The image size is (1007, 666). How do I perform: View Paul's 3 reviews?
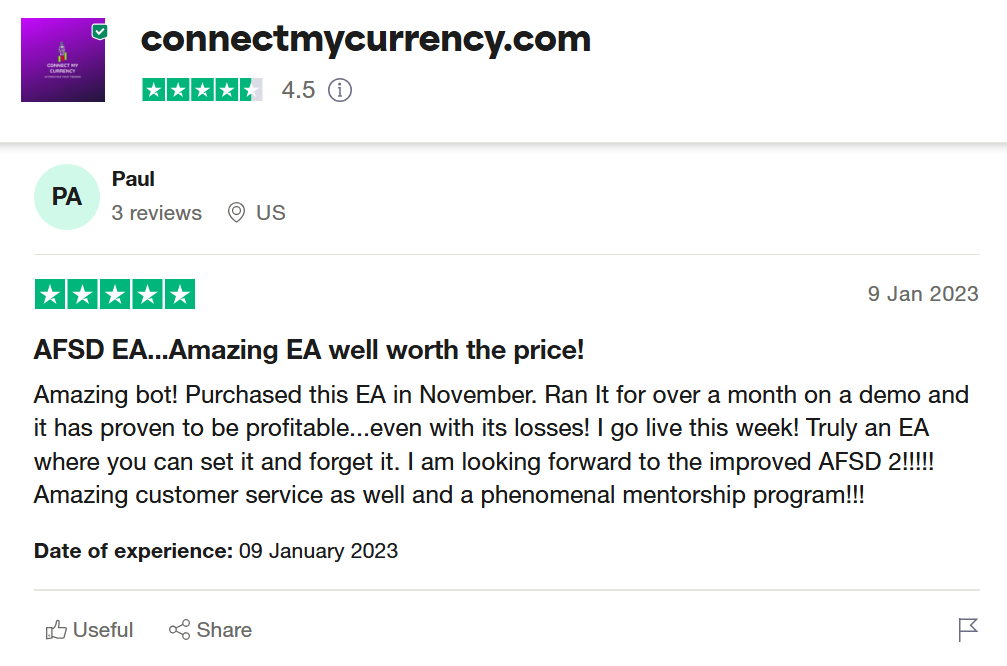156,213
